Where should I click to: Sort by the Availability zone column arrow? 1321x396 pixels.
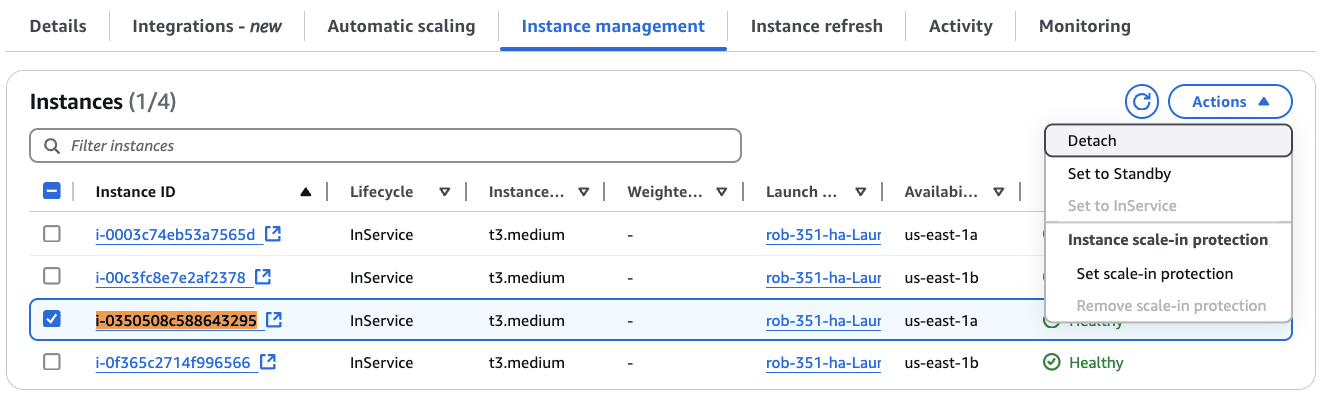998,192
